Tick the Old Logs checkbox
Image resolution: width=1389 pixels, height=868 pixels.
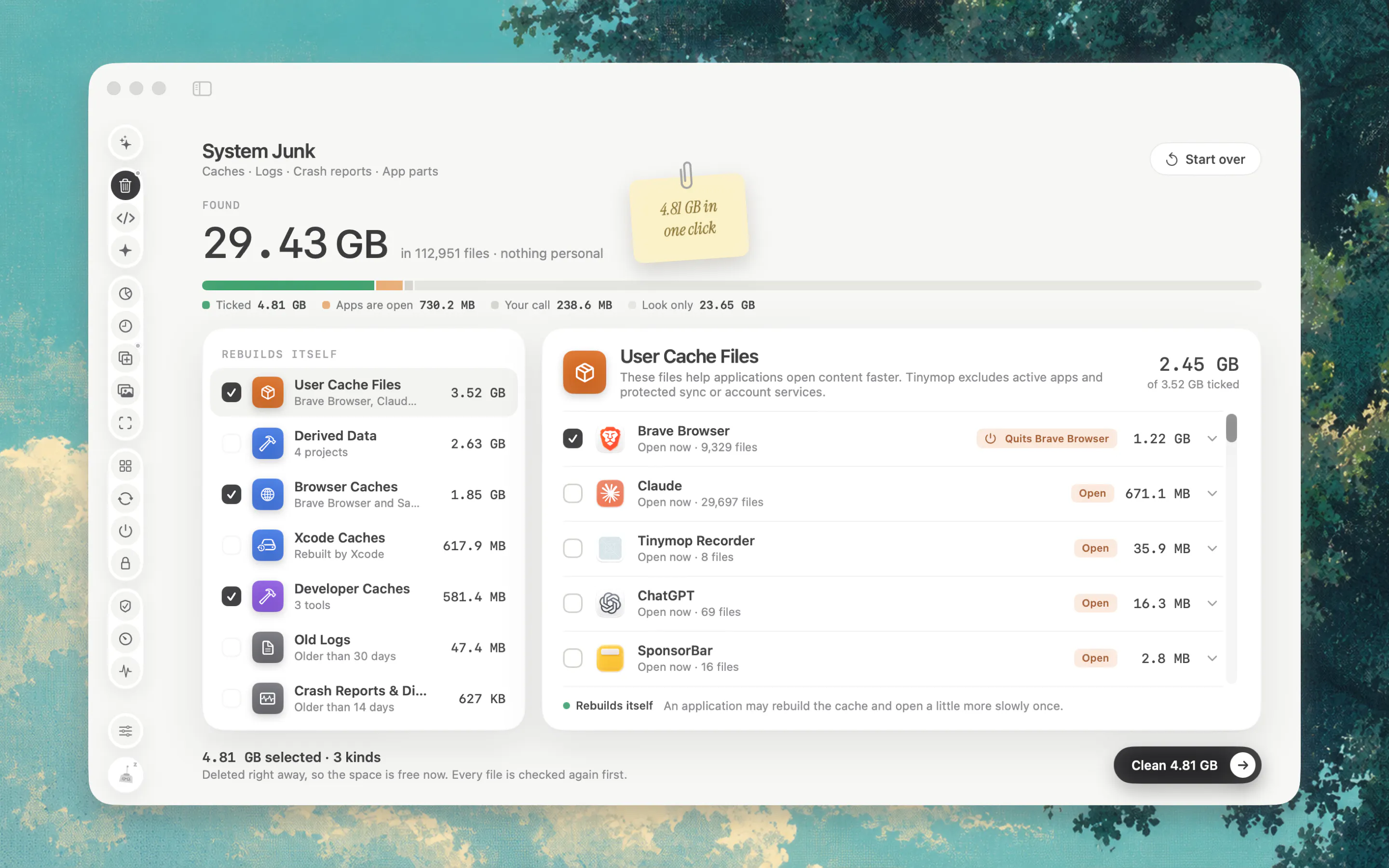[x=231, y=648]
